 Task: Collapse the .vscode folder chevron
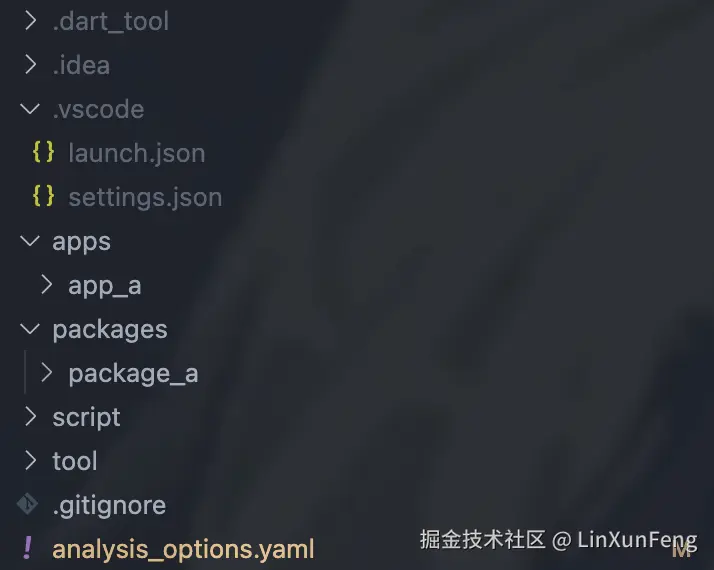[x=30, y=109]
